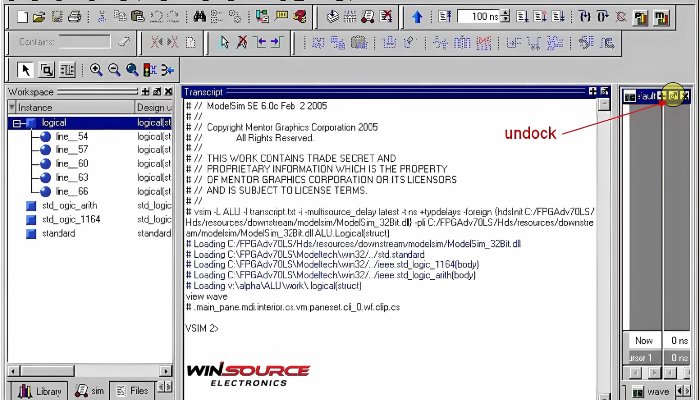
Task: Click the Paste clipboard icon
Action: 139,17
